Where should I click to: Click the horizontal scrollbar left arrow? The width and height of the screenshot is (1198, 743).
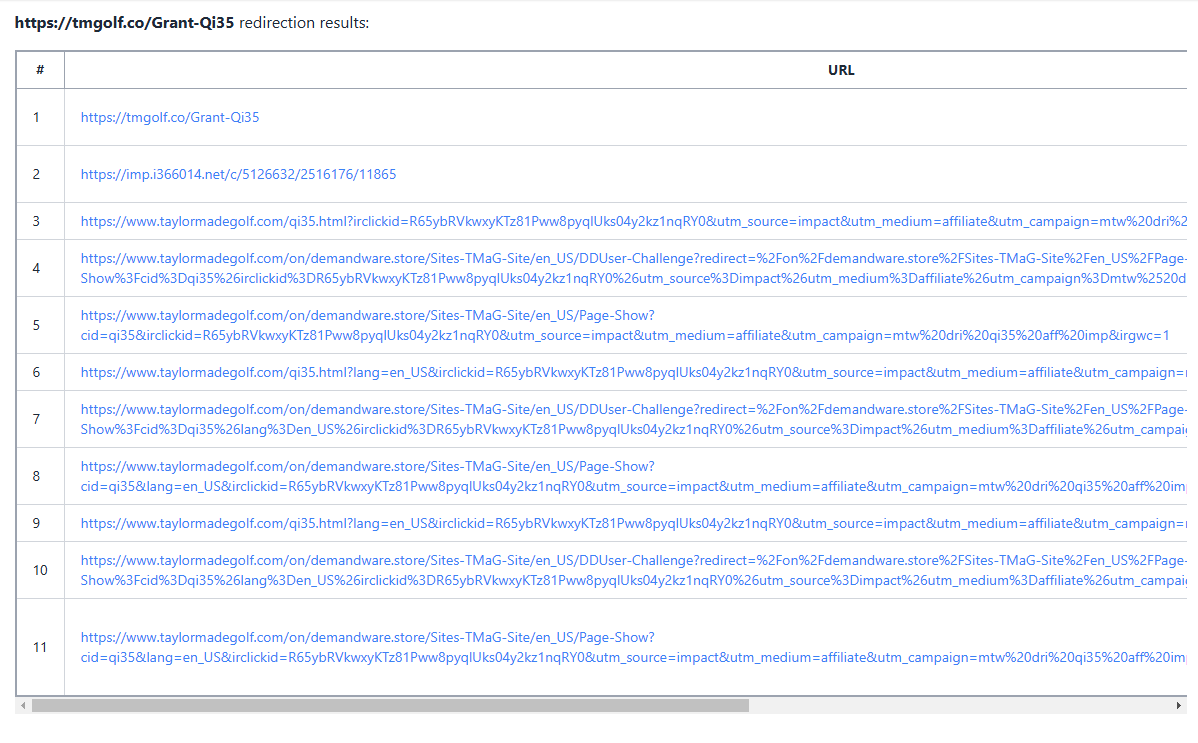(x=24, y=706)
